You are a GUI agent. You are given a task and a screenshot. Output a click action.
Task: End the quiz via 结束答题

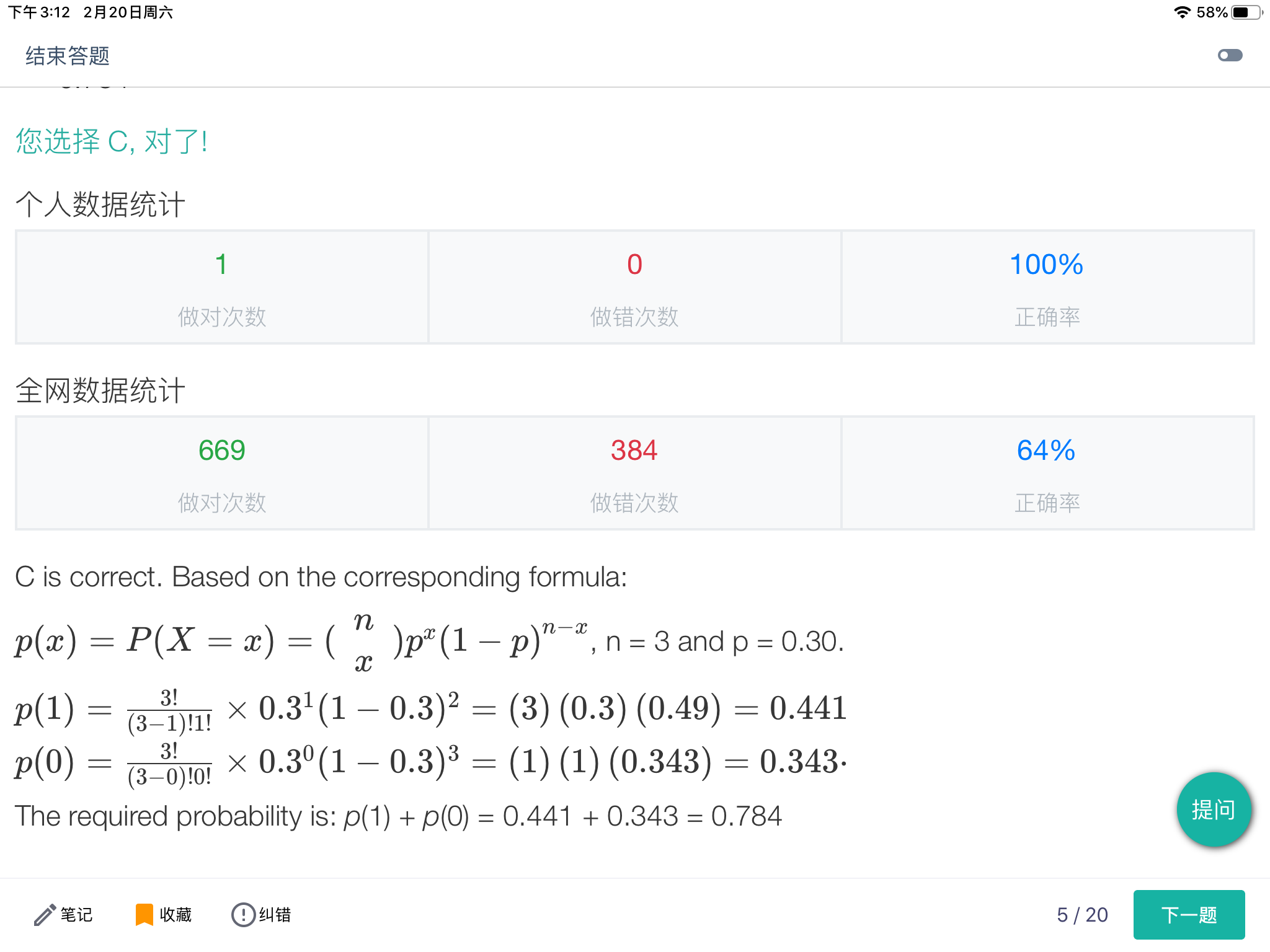[68, 56]
